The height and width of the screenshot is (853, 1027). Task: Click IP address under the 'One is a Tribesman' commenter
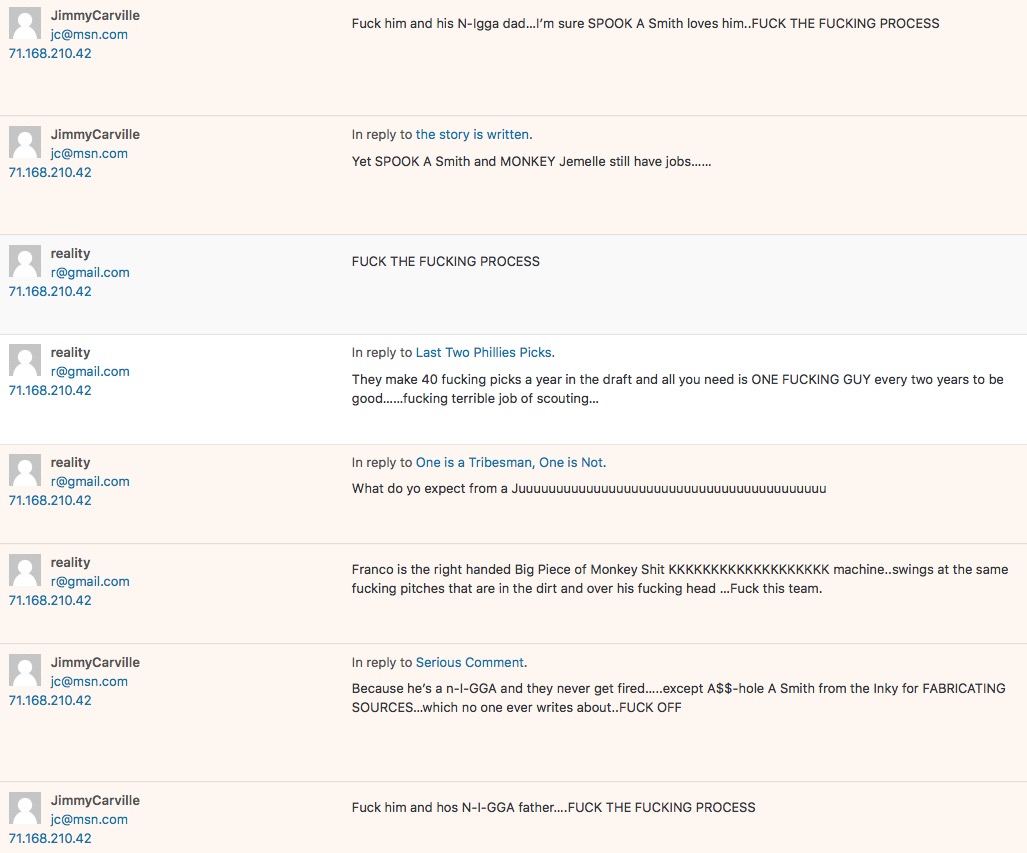(x=50, y=500)
